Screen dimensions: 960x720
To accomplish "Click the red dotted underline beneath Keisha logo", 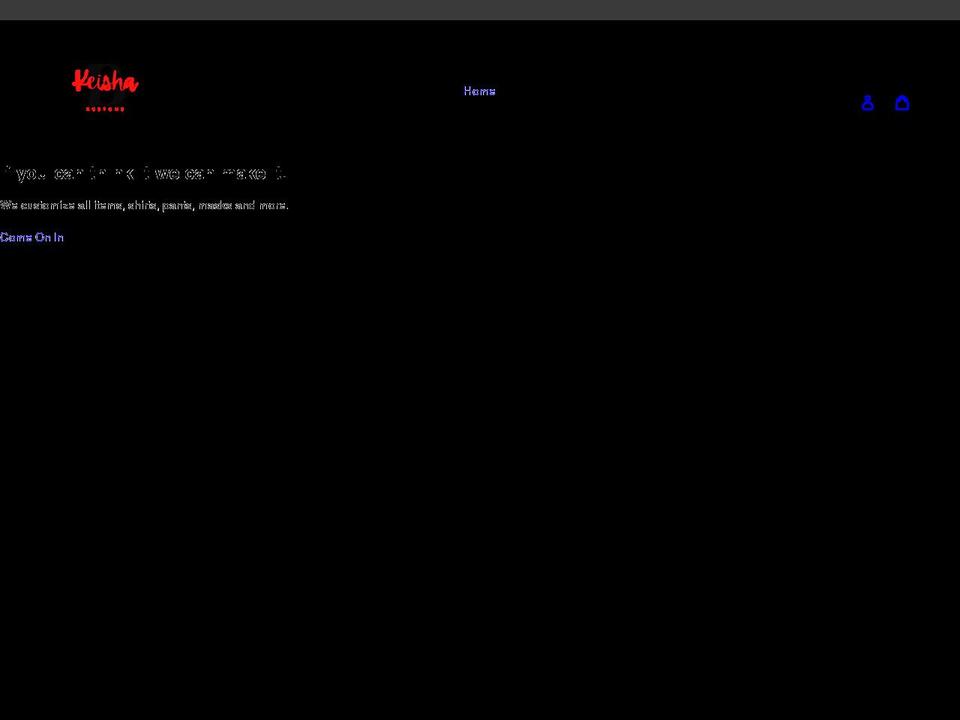I will point(104,110).
